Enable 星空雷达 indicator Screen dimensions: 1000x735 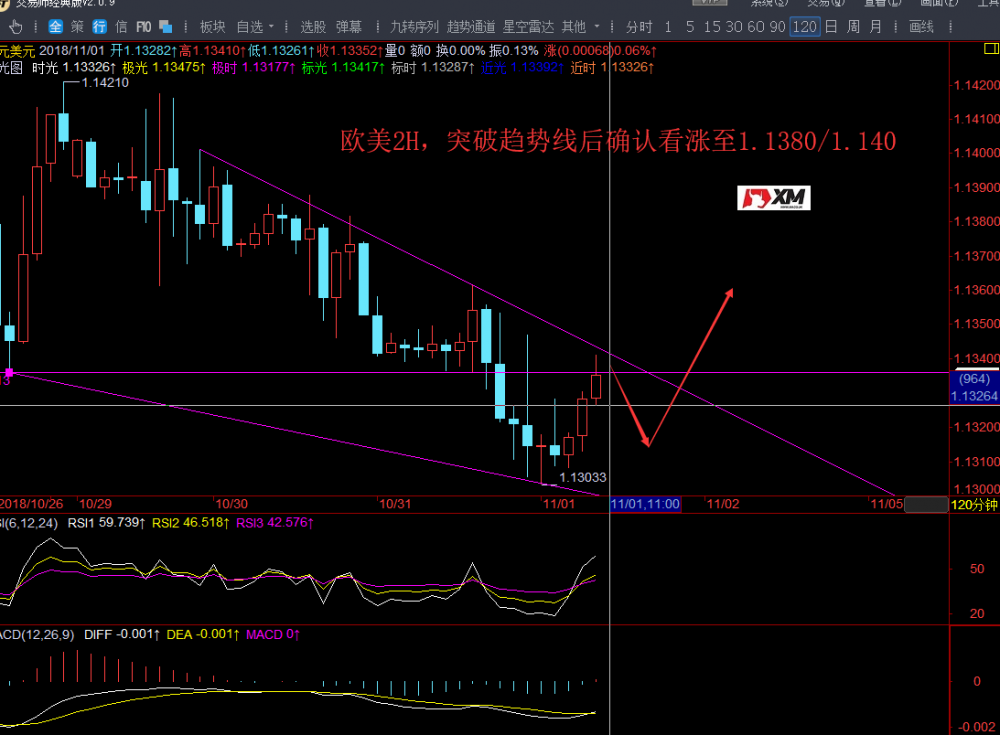click(528, 27)
